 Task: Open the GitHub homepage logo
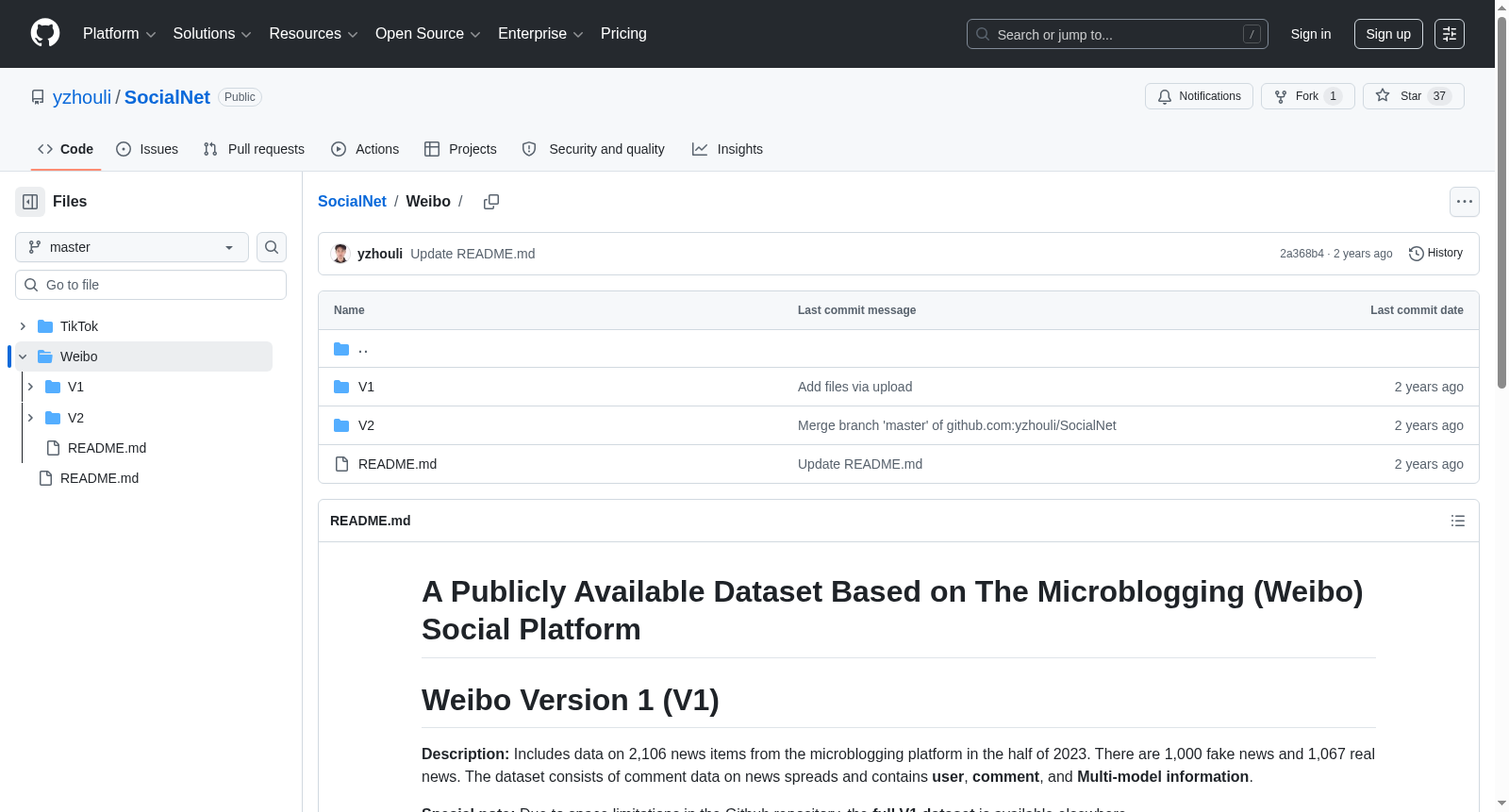(45, 34)
